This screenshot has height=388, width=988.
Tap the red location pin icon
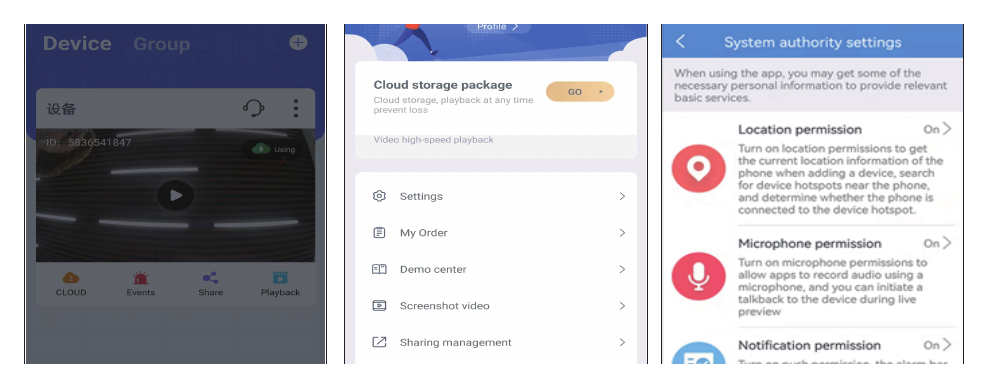point(698,168)
